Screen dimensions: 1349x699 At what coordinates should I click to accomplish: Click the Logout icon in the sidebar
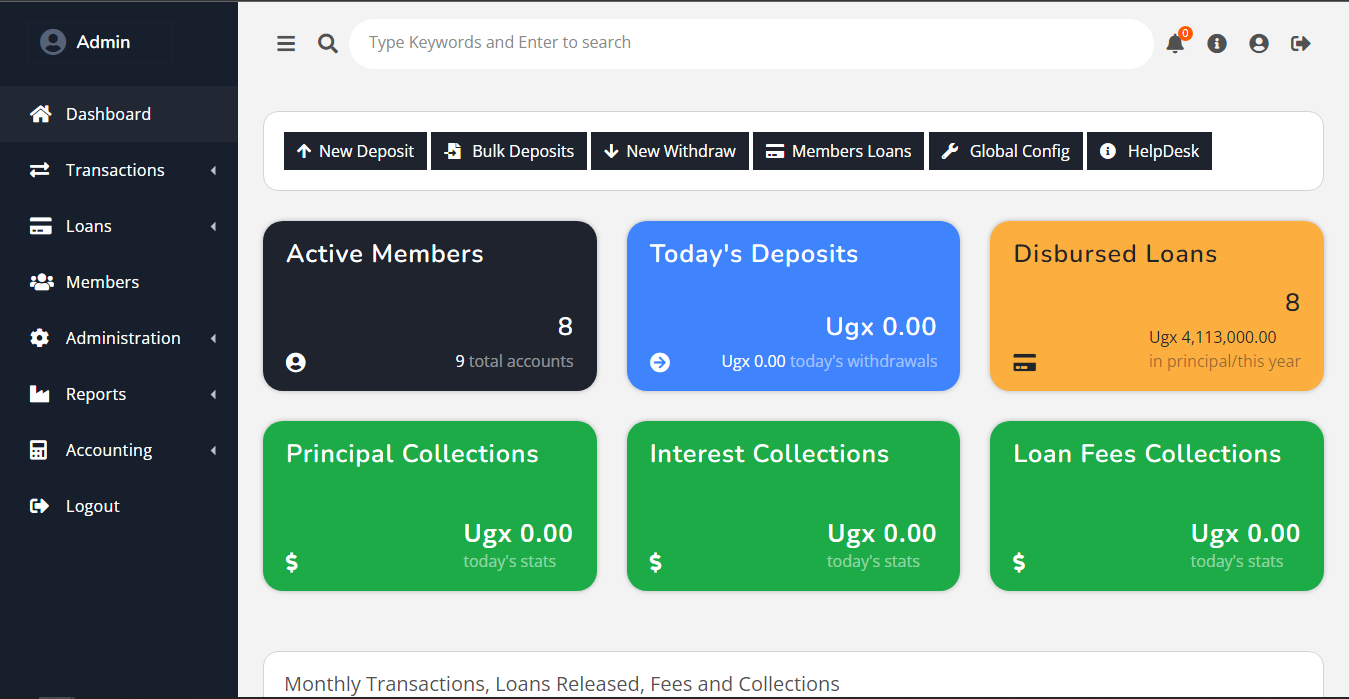click(x=38, y=505)
